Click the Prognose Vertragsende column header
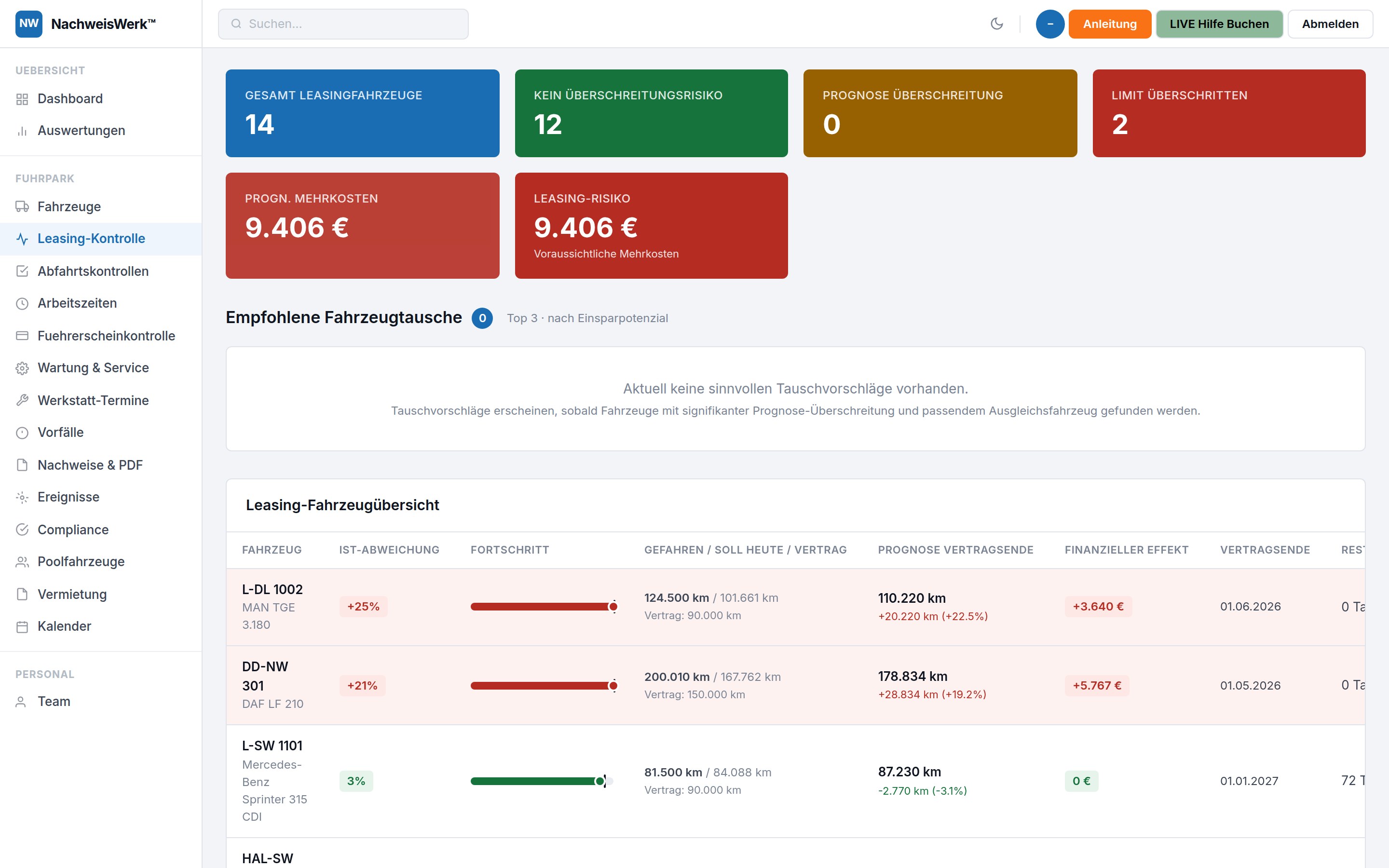The image size is (1389, 868). [x=955, y=550]
